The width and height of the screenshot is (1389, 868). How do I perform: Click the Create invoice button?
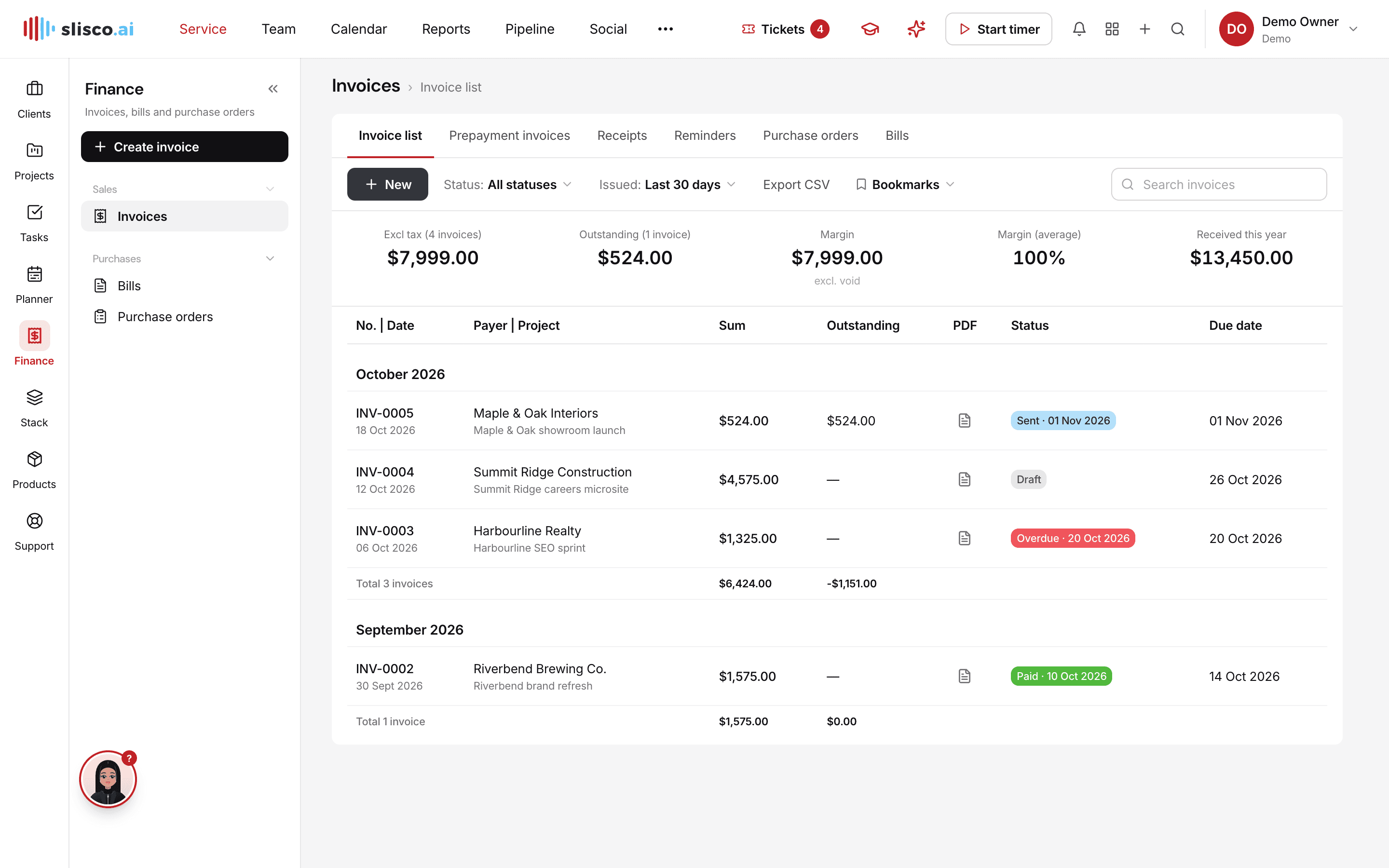184,147
